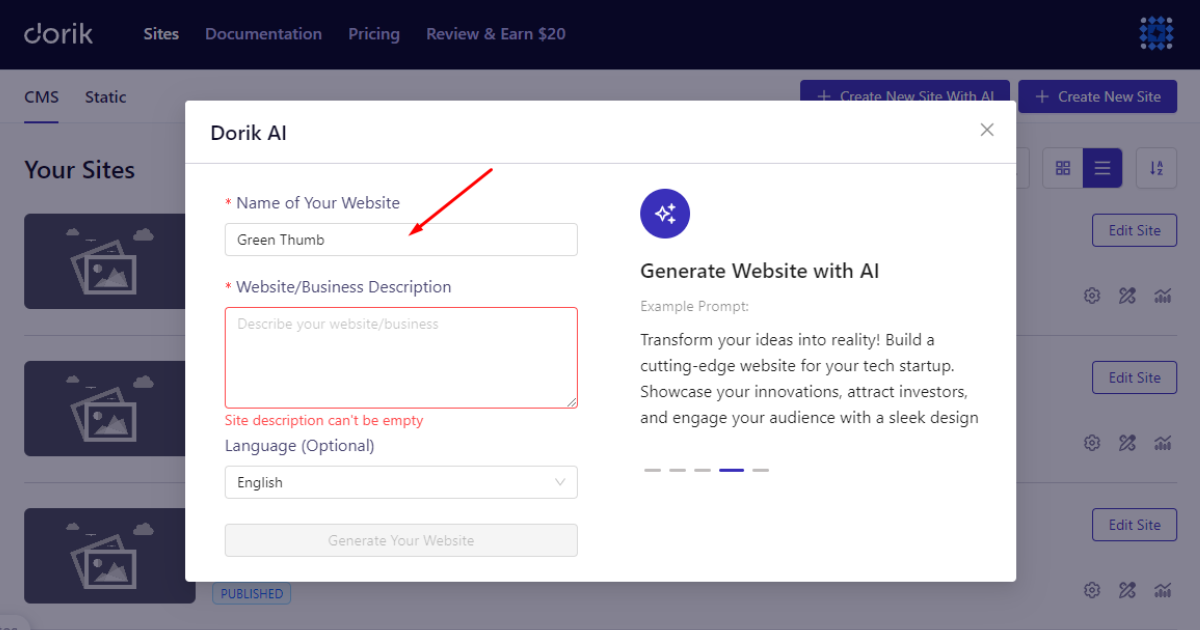
Task: Click Edit Site for second site row
Action: [x=1134, y=377]
